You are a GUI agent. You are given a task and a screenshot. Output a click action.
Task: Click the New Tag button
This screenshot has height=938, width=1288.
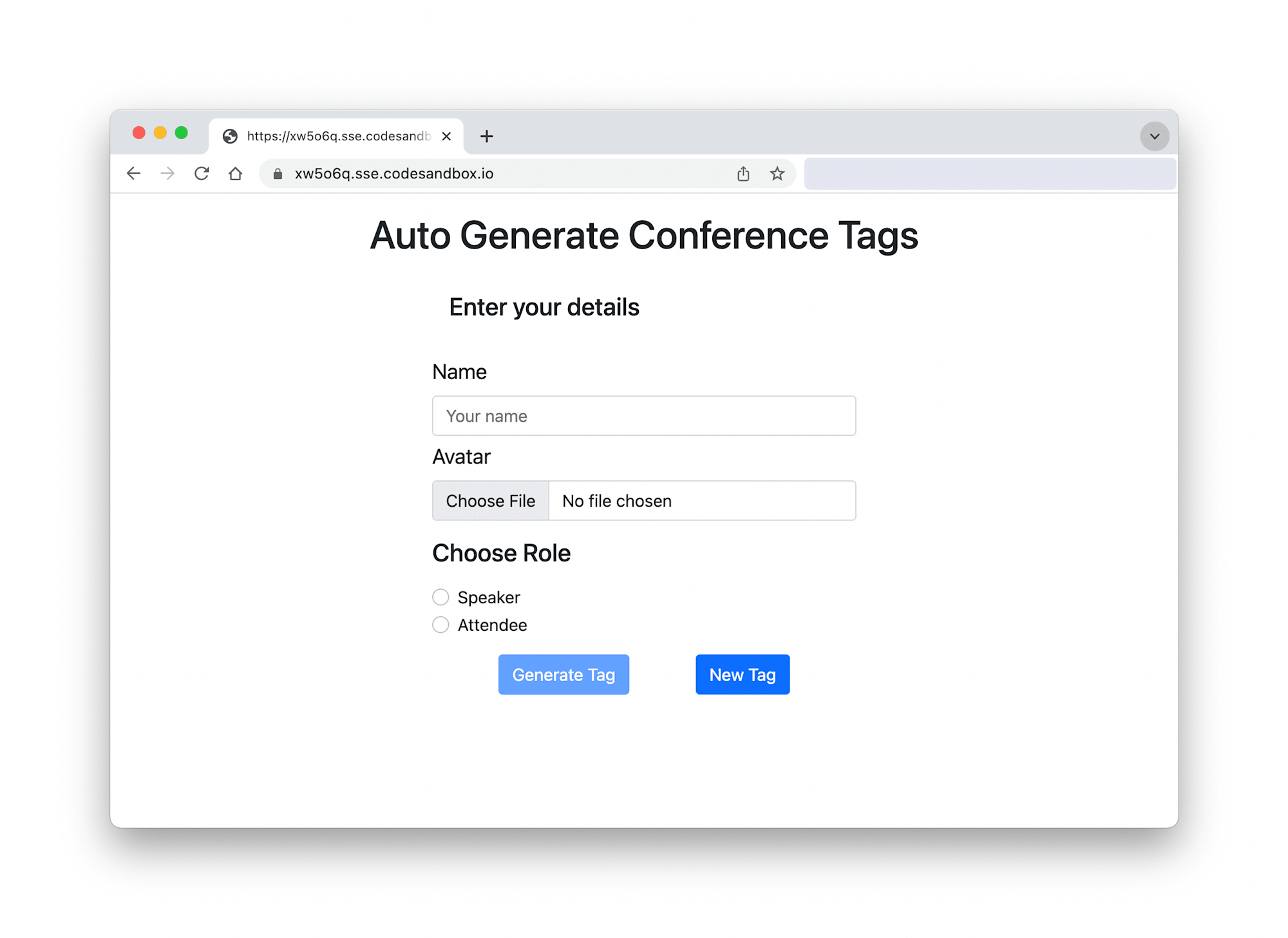click(x=743, y=674)
